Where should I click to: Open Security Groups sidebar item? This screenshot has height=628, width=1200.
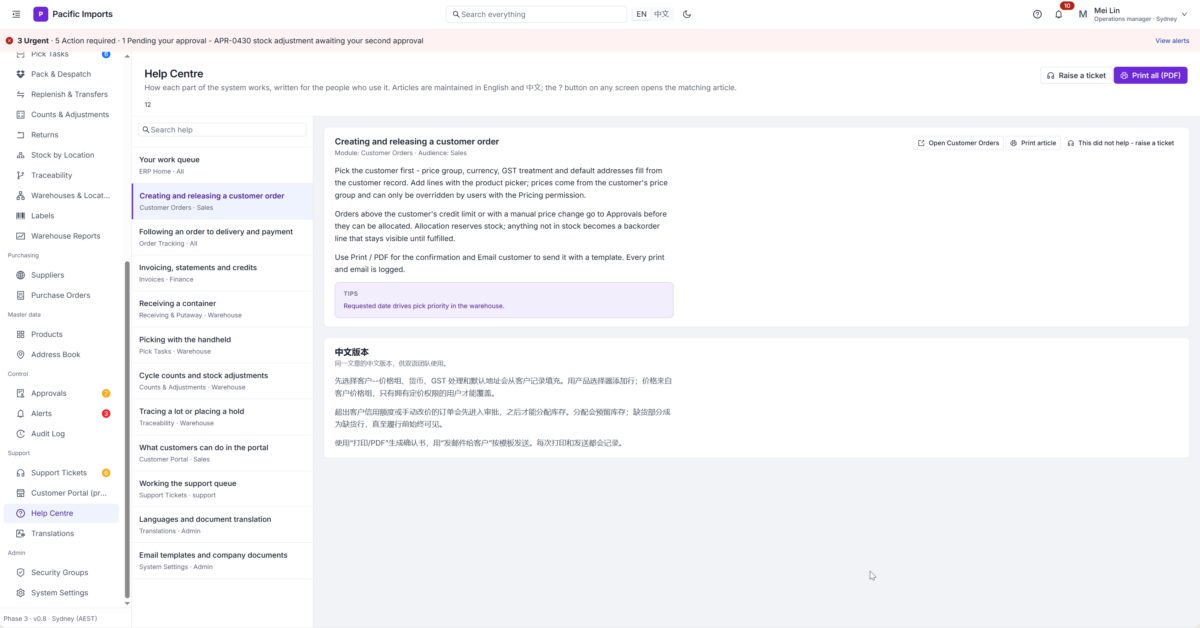click(x=61, y=573)
